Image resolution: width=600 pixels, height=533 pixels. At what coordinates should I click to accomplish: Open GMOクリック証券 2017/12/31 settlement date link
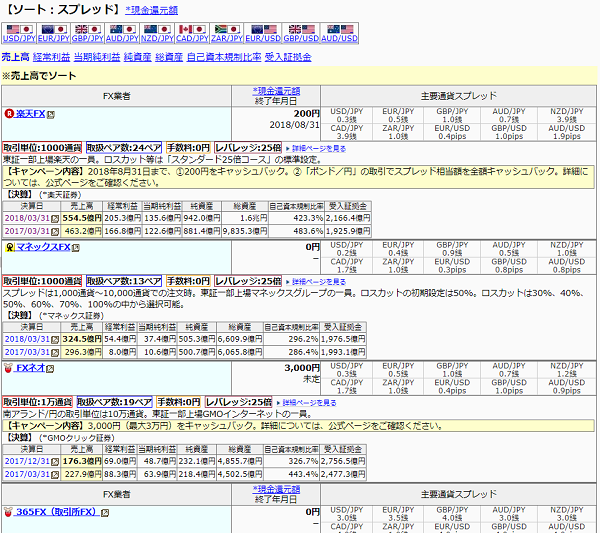click(27, 461)
